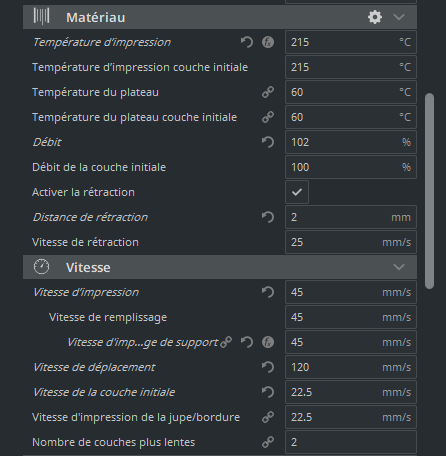Click the Matériau category icon
The width and height of the screenshot is (446, 456).
pyautogui.click(x=42, y=16)
